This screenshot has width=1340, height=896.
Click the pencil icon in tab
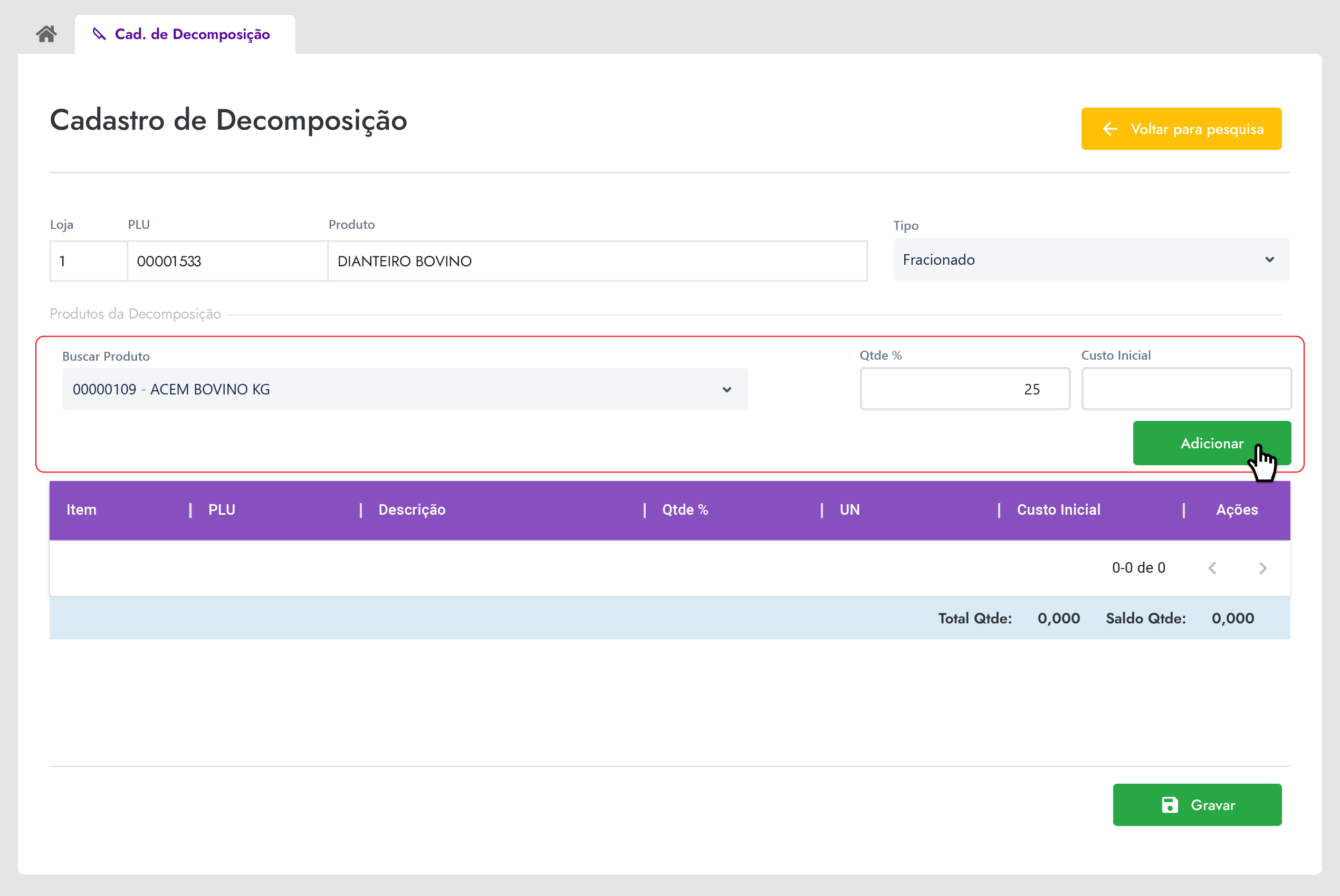[x=100, y=34]
